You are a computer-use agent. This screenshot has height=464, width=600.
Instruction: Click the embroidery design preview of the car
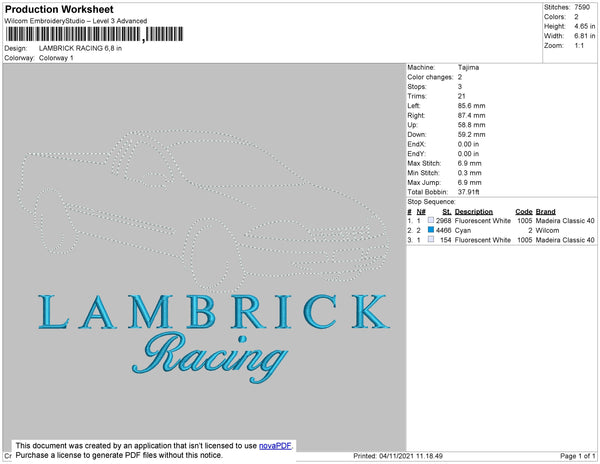[204, 210]
